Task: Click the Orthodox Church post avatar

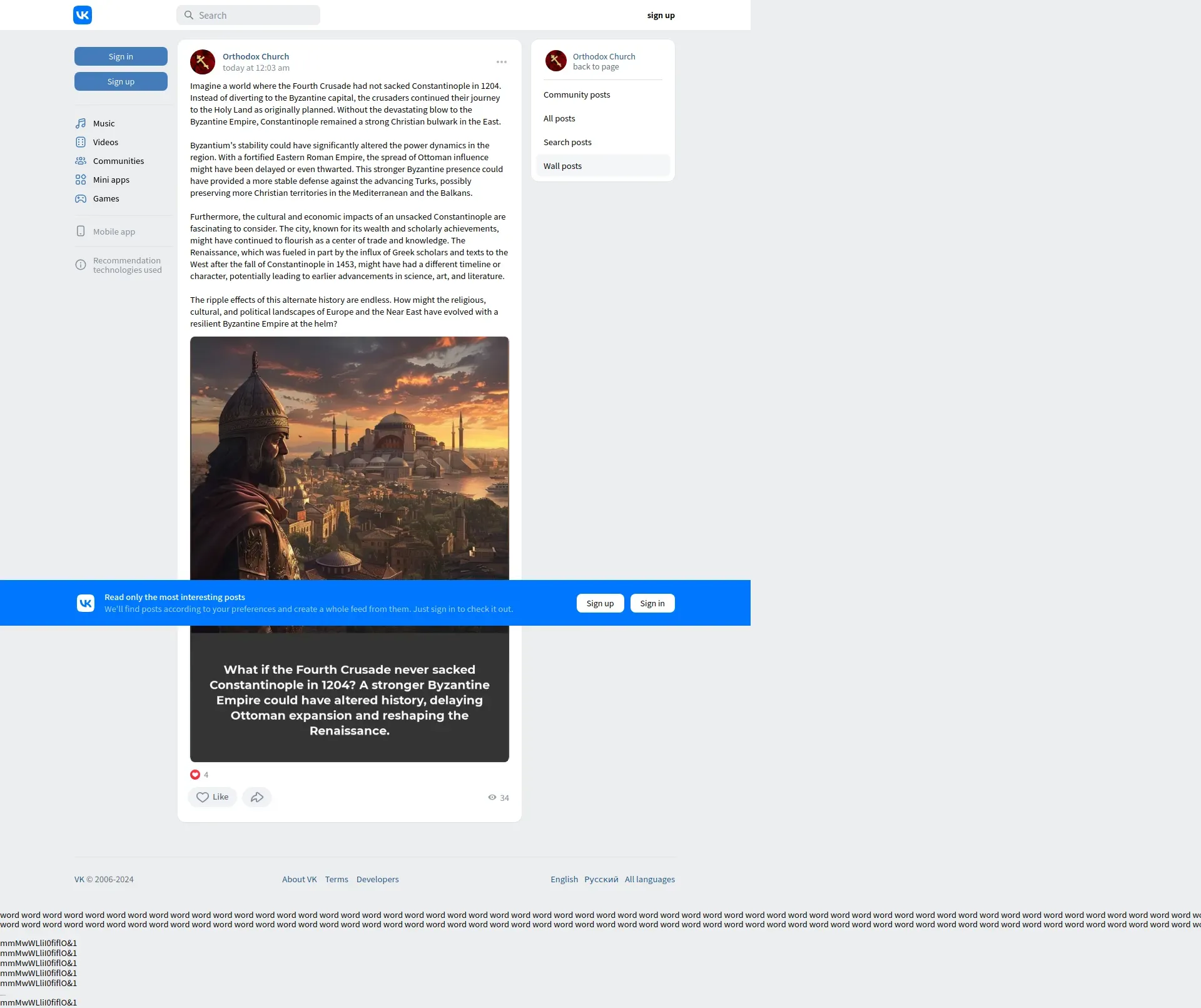Action: click(x=203, y=62)
